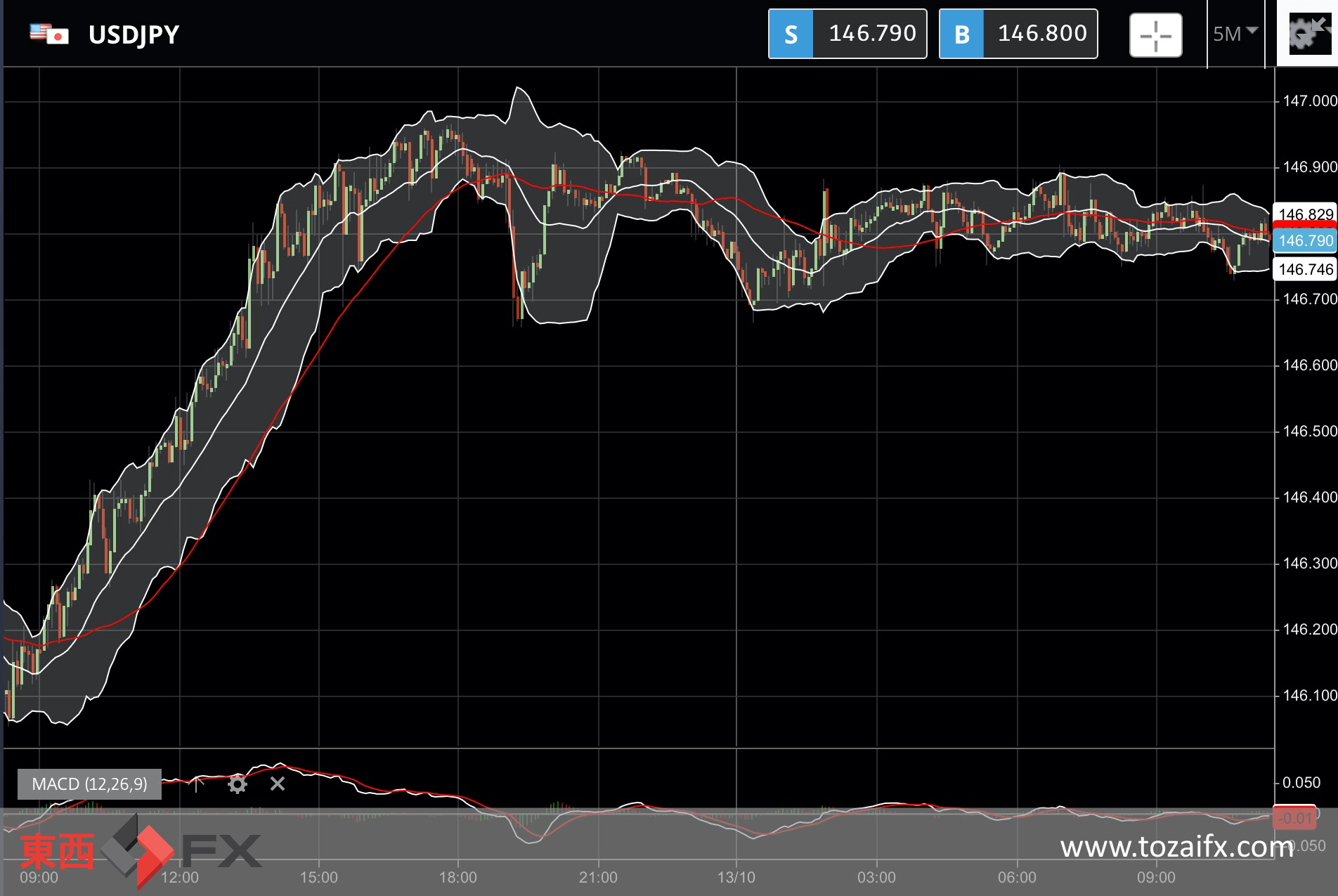The image size is (1338, 896).
Task: Remove the MACD indicator with X
Action: [x=278, y=784]
